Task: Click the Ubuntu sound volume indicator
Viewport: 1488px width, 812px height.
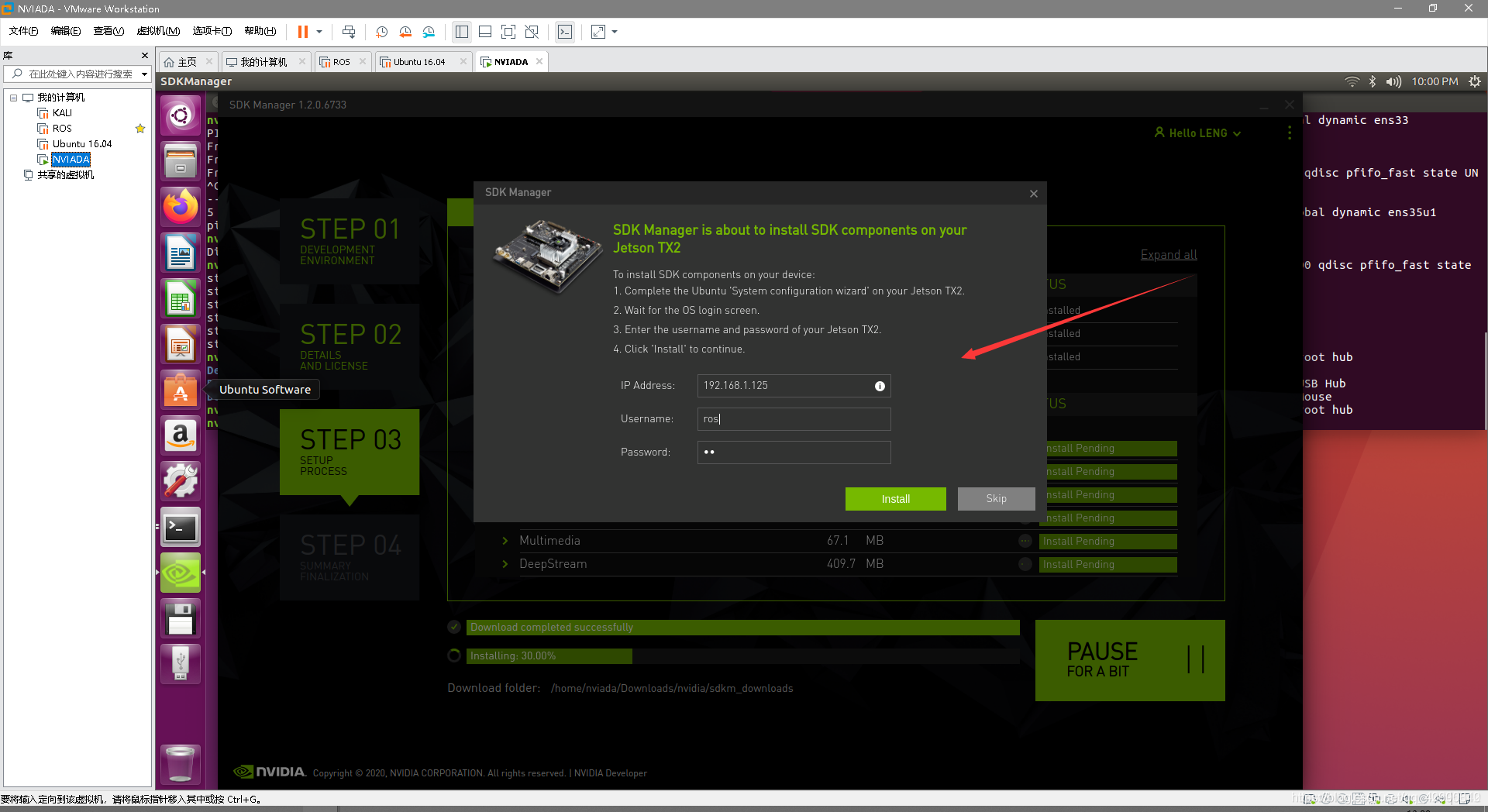Action: pyautogui.click(x=1393, y=81)
